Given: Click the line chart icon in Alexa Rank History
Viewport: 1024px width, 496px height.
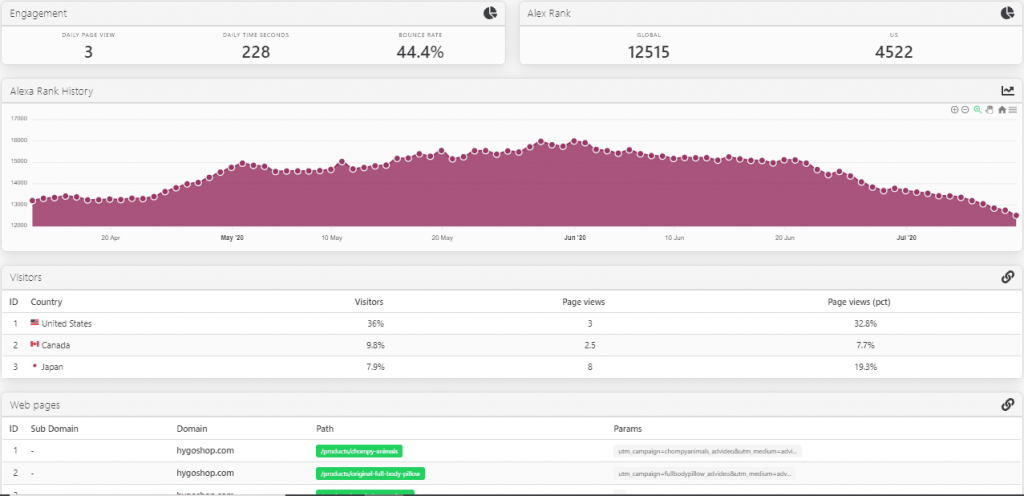Looking at the screenshot, I should 1008,91.
